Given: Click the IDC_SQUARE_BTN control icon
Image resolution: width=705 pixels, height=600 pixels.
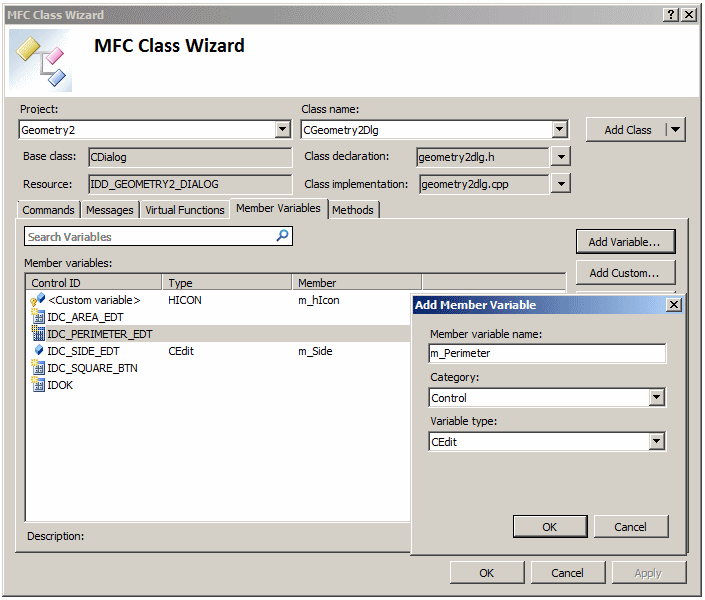Looking at the screenshot, I should pyautogui.click(x=38, y=367).
